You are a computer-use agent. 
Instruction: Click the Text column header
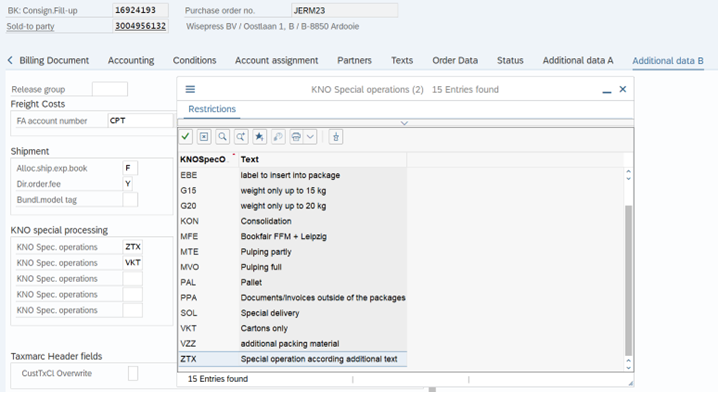[x=322, y=160]
